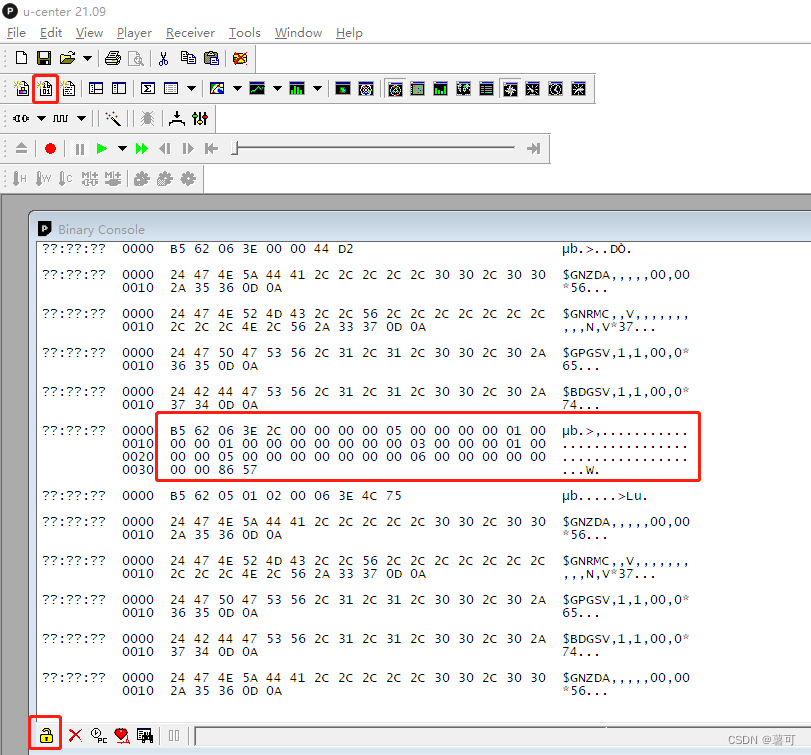Click the Save floppy disk icon
Screen dimensions: 811x755
[44, 58]
